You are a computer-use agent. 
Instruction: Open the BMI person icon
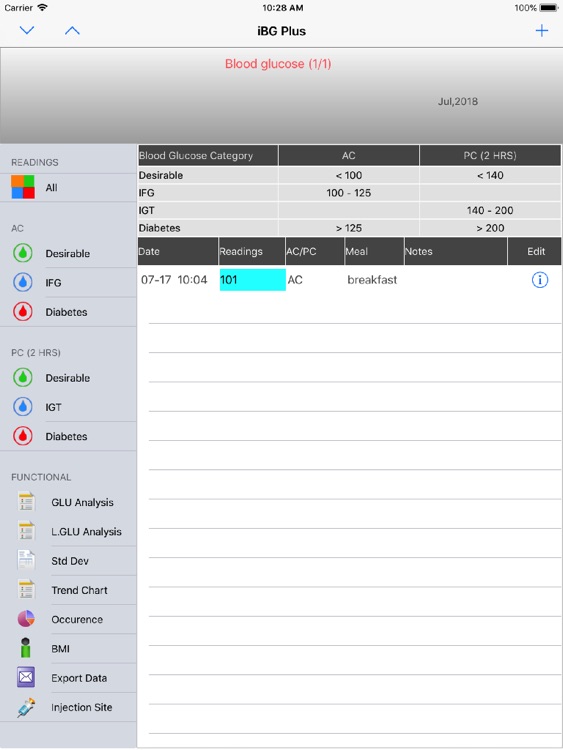coord(26,648)
